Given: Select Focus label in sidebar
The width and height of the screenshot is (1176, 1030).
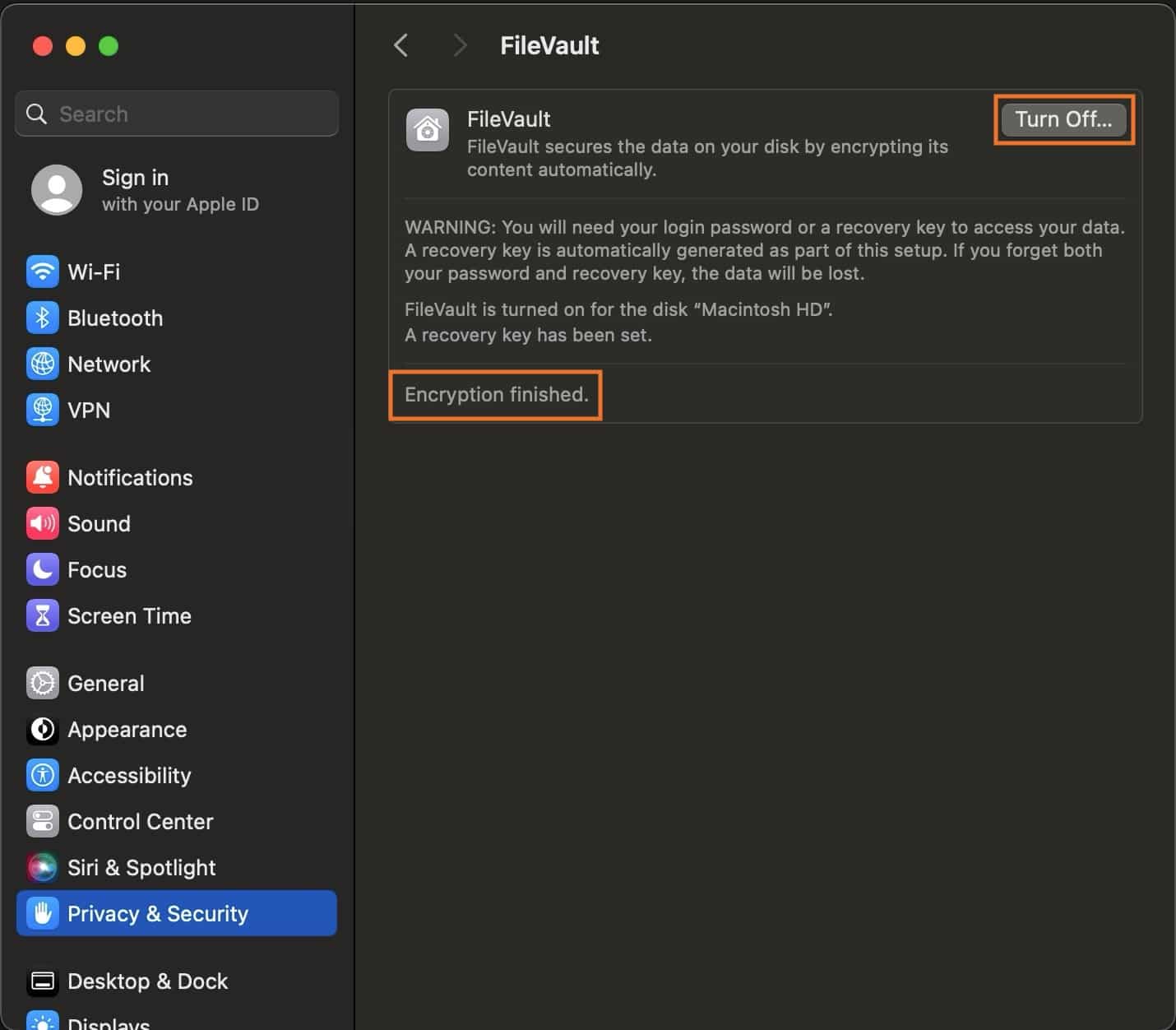Looking at the screenshot, I should [x=97, y=569].
